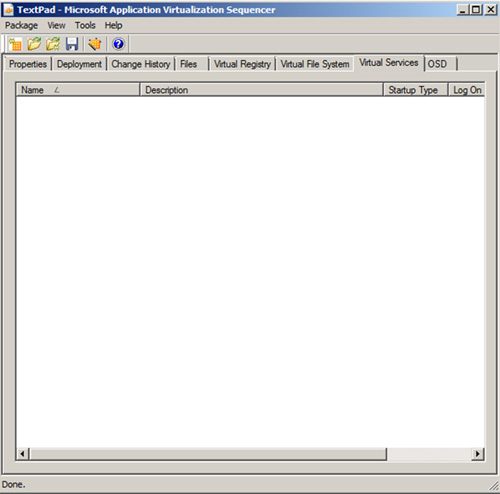Click the horizontal scrollbar right arrow
The width and height of the screenshot is (500, 494).
pos(478,454)
